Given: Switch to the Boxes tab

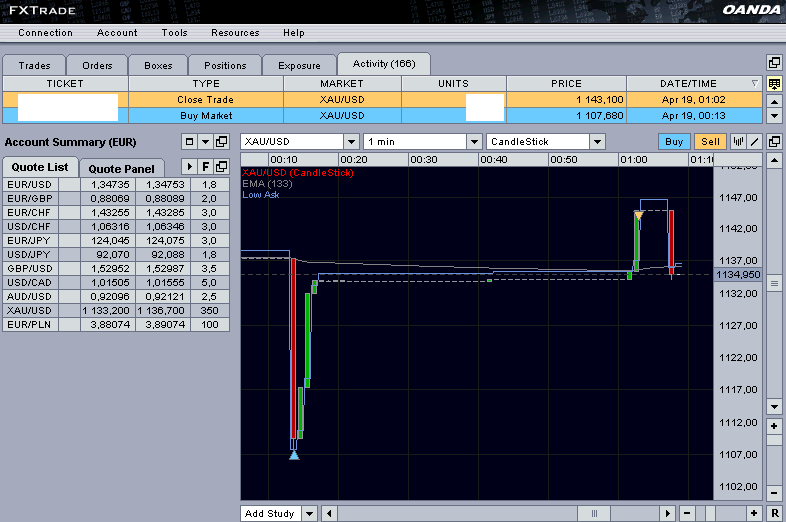Looking at the screenshot, I should tap(158, 66).
